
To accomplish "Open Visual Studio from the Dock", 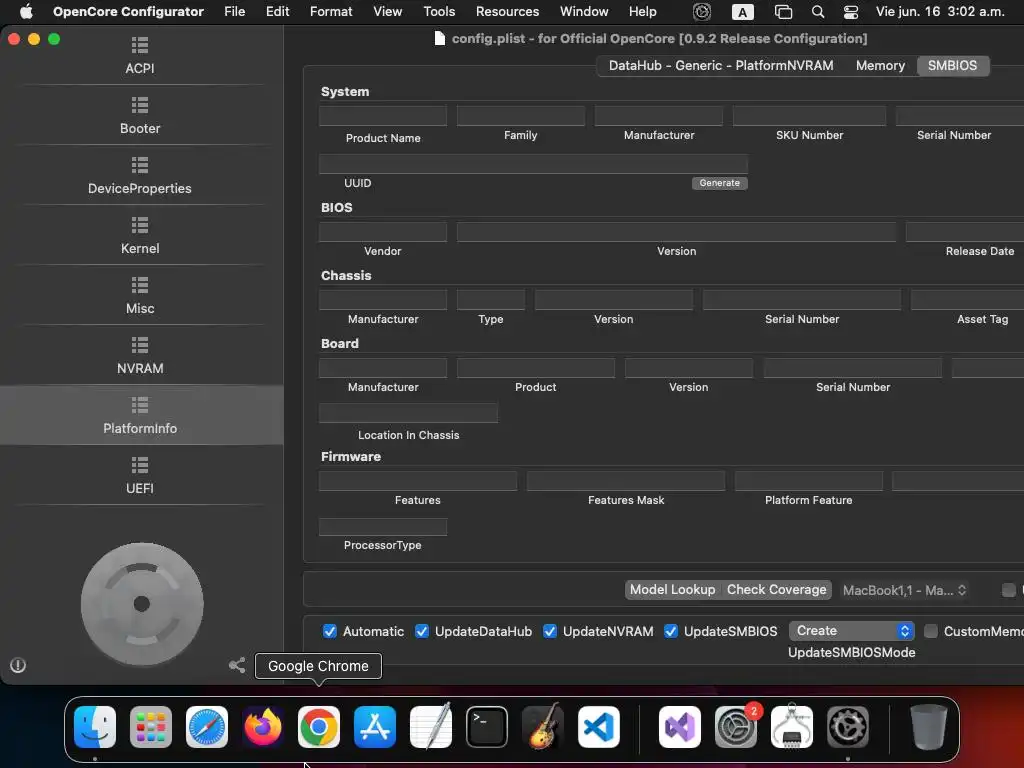I will pyautogui.click(x=680, y=727).
